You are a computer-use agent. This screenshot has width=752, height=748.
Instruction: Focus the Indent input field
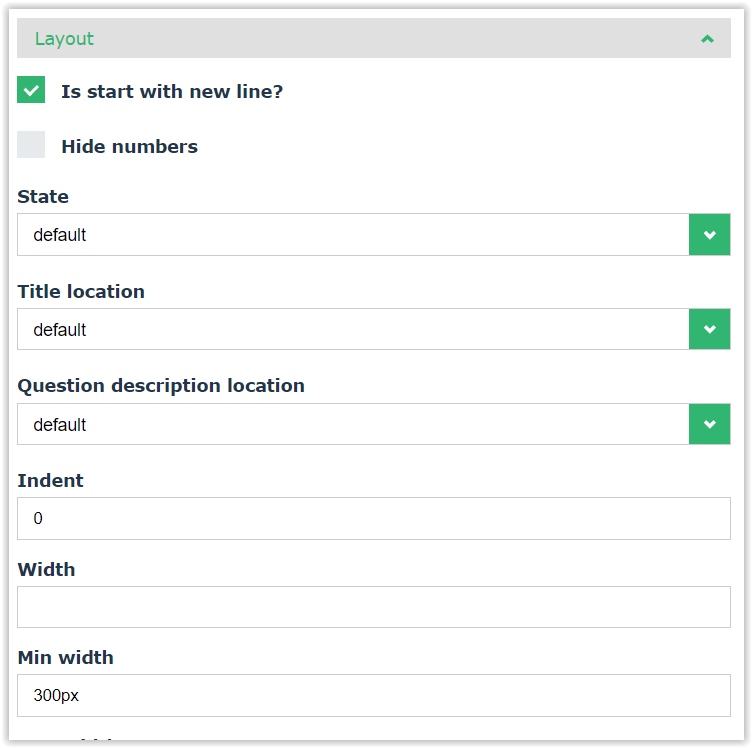(373, 518)
